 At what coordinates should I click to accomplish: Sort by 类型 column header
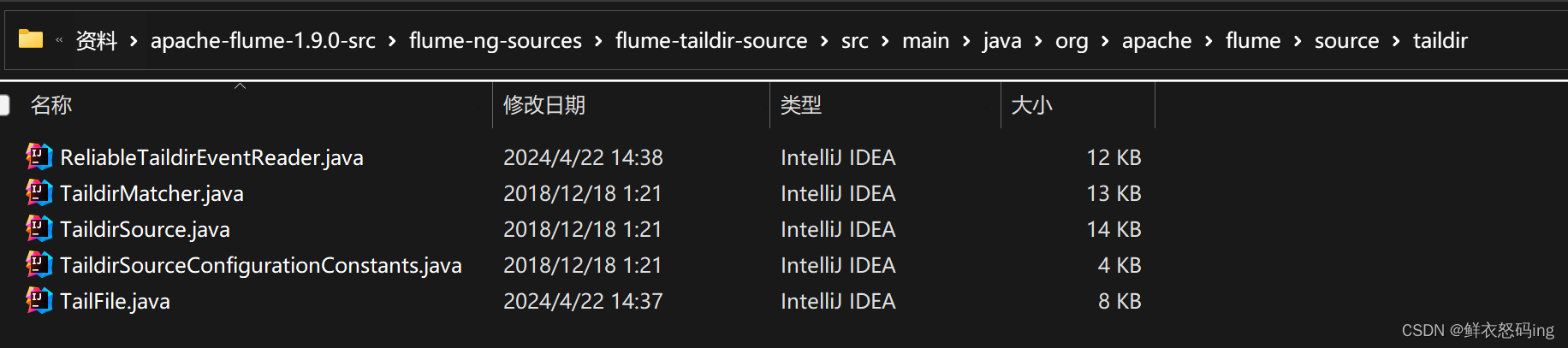801,105
